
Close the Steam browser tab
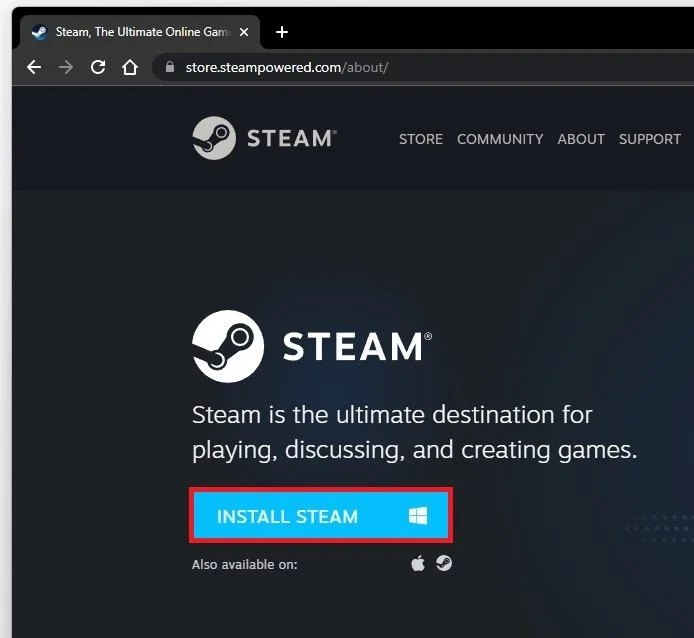point(244,32)
